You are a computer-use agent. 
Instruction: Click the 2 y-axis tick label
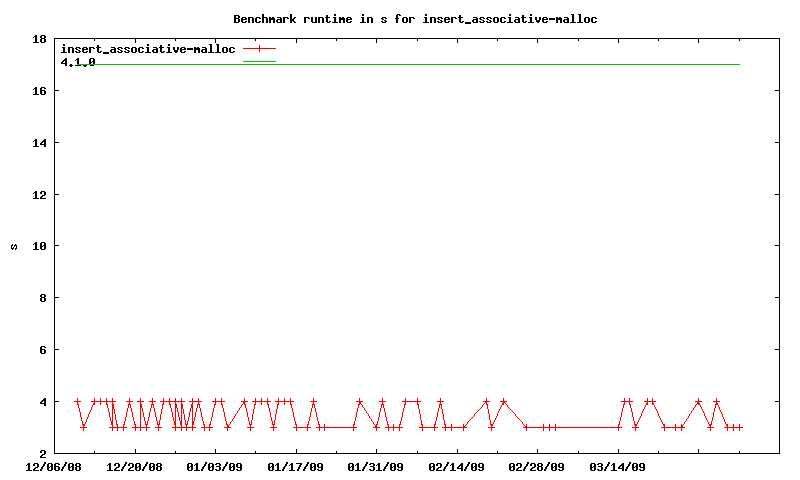point(43,453)
